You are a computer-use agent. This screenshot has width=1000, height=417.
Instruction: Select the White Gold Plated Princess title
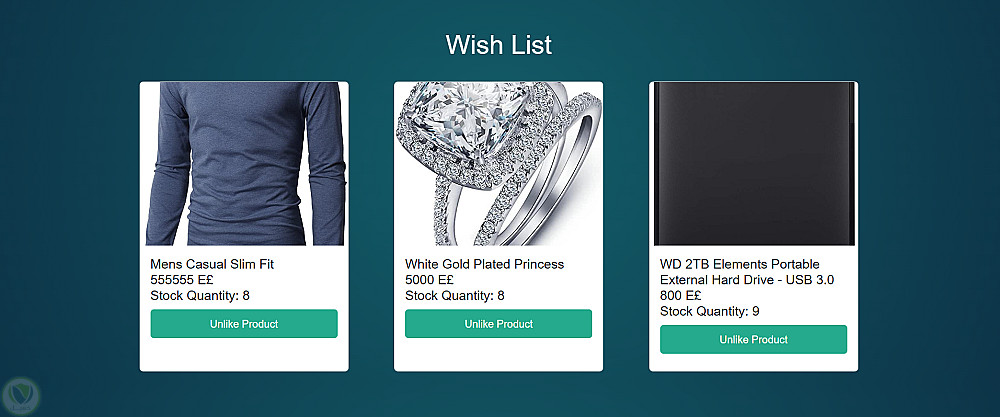[x=485, y=264]
